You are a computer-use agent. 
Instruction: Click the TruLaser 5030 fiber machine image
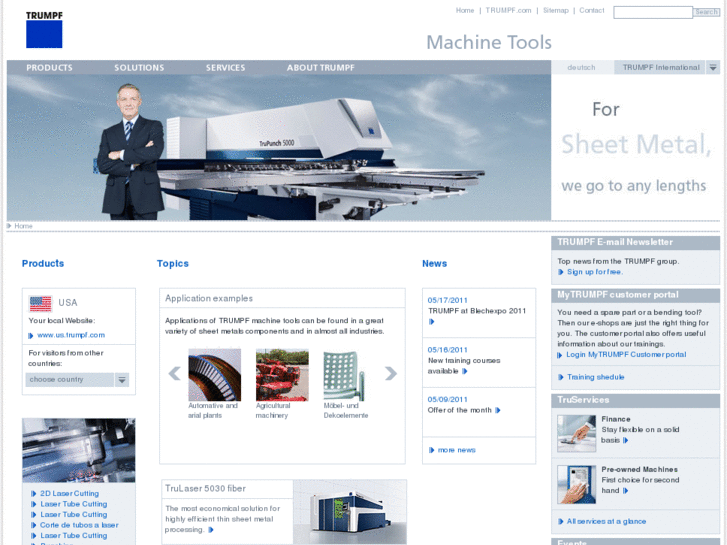(350, 512)
